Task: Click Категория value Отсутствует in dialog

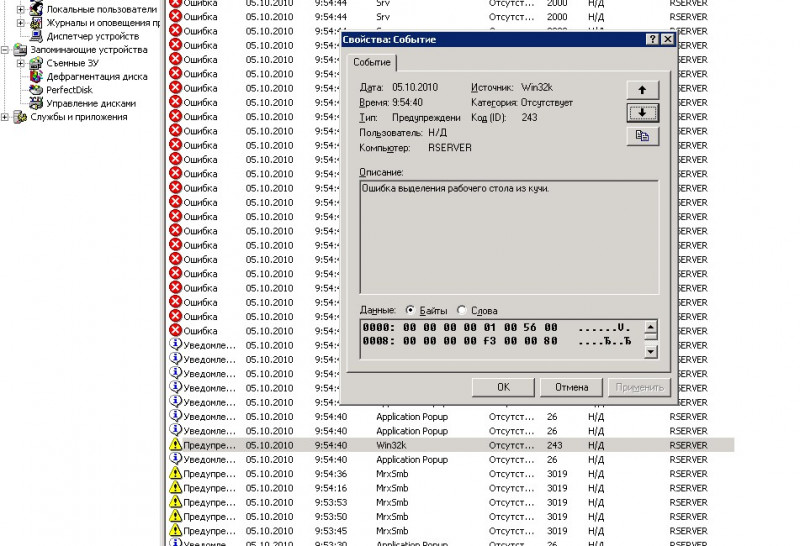Action: [546, 103]
